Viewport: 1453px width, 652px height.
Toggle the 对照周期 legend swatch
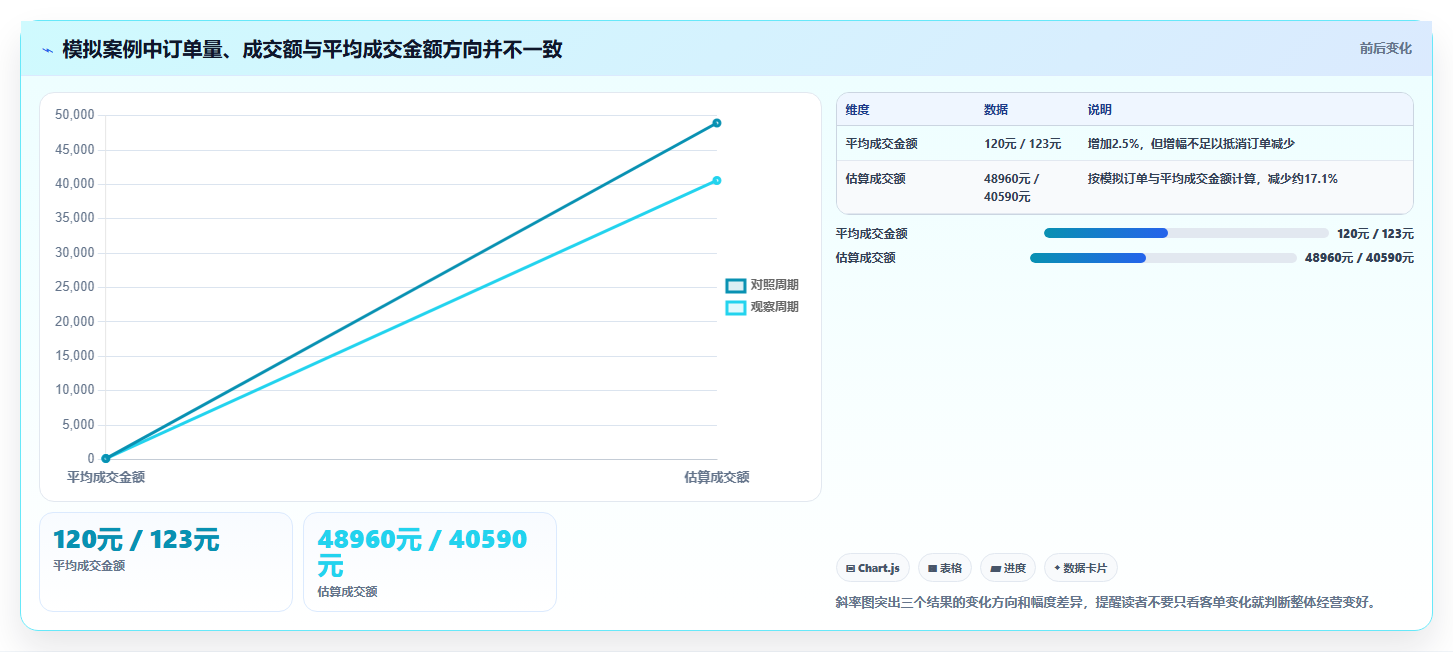coord(735,285)
